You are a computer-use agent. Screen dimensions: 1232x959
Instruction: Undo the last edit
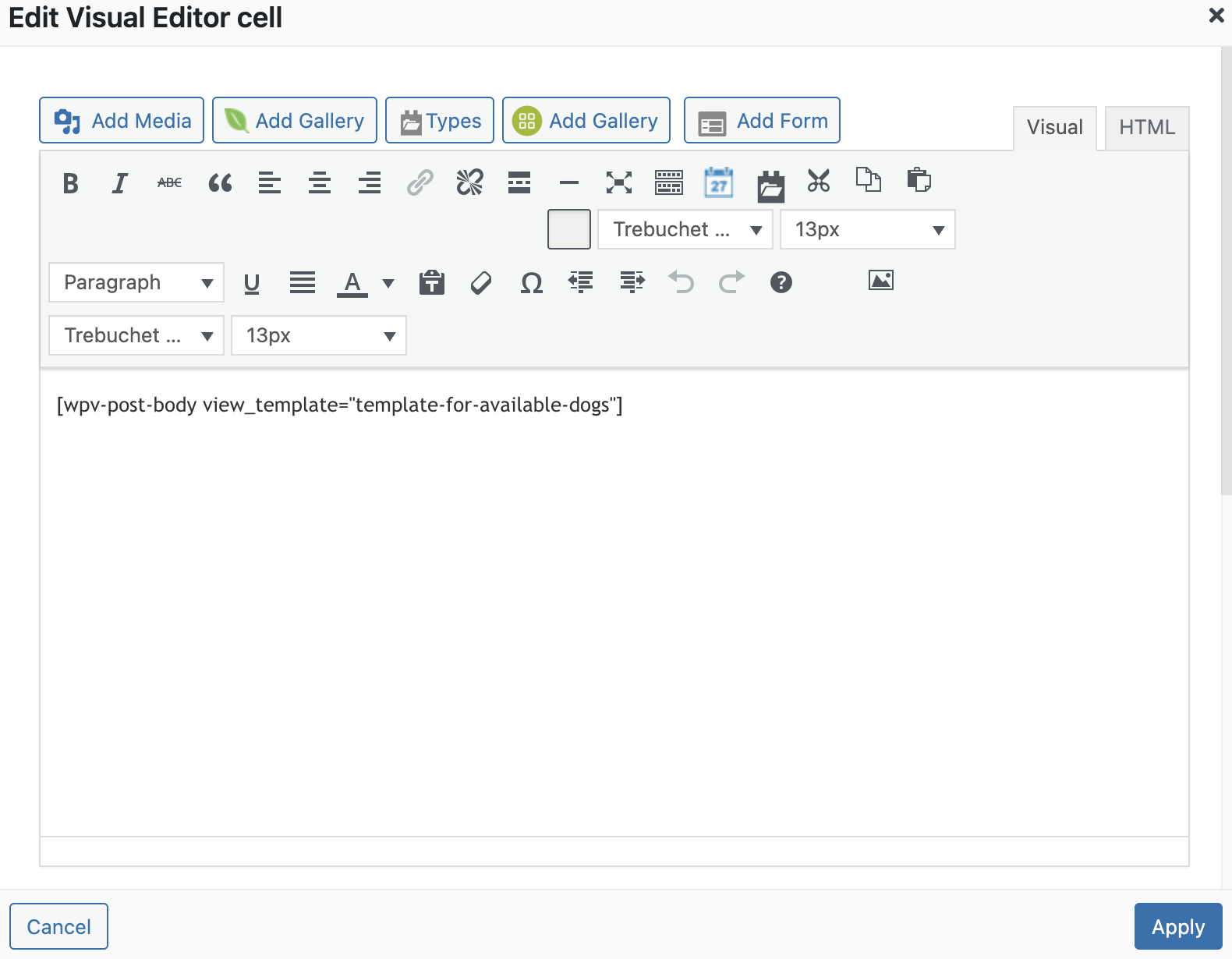[x=681, y=282]
